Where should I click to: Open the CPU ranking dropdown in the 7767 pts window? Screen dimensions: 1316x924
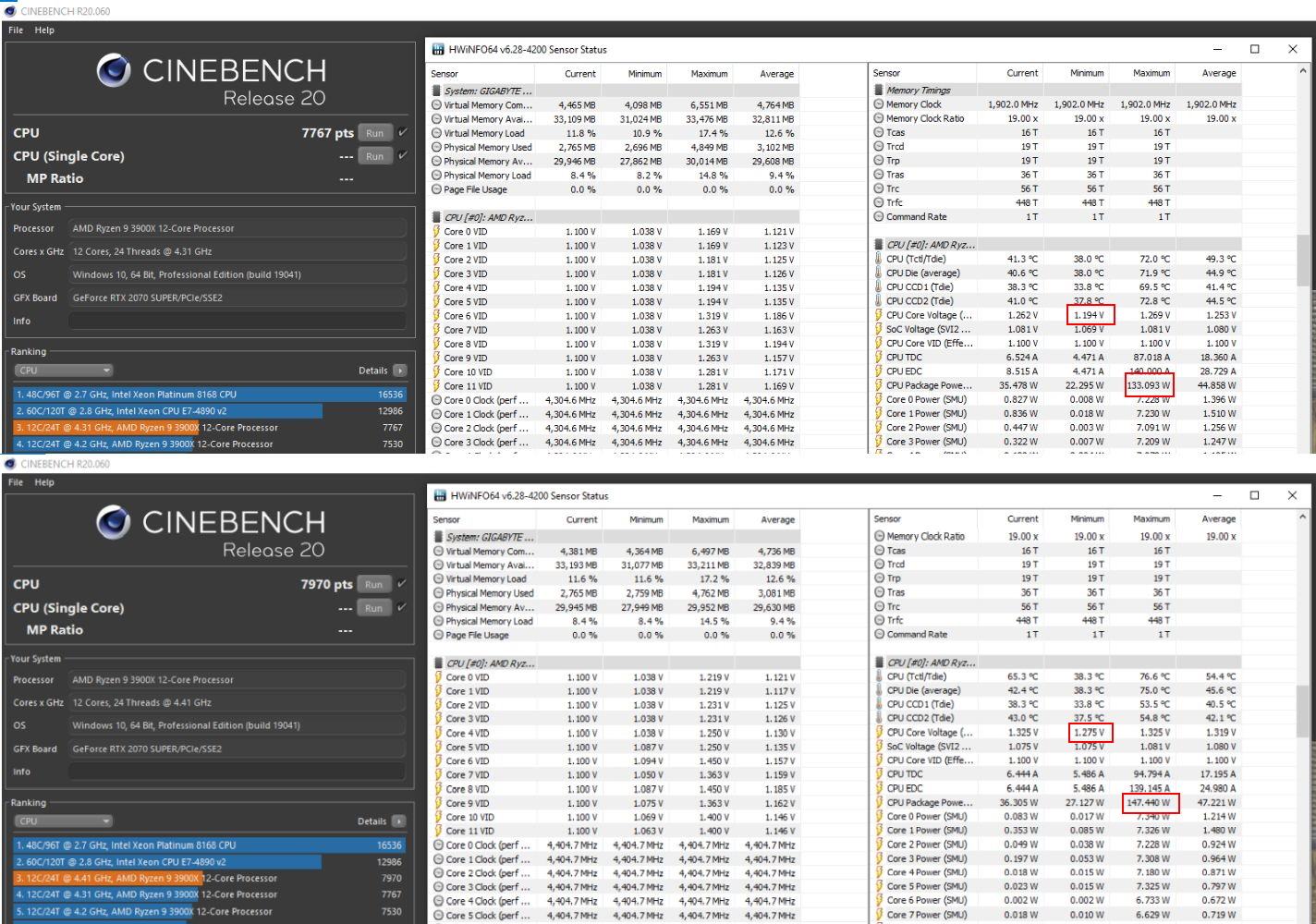click(63, 371)
